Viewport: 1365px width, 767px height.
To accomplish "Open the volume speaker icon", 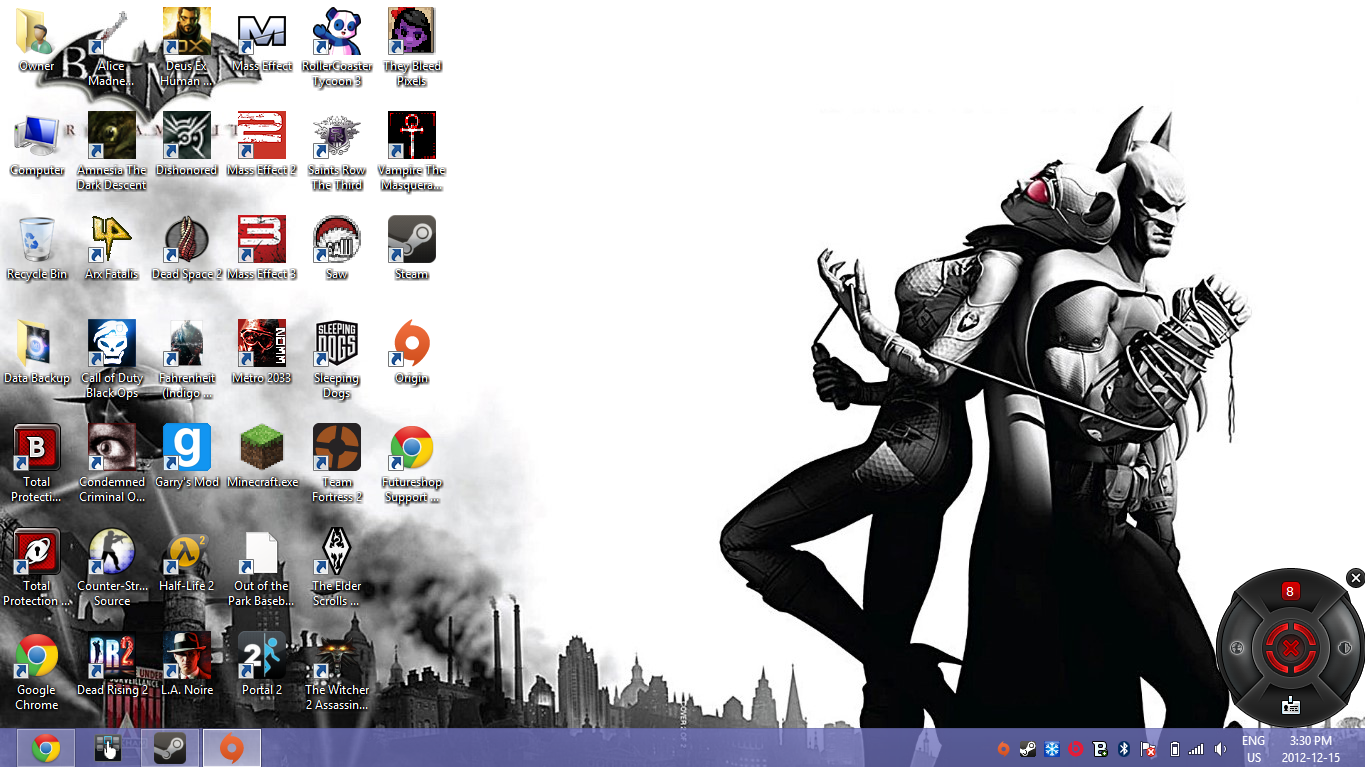I will (1220, 748).
